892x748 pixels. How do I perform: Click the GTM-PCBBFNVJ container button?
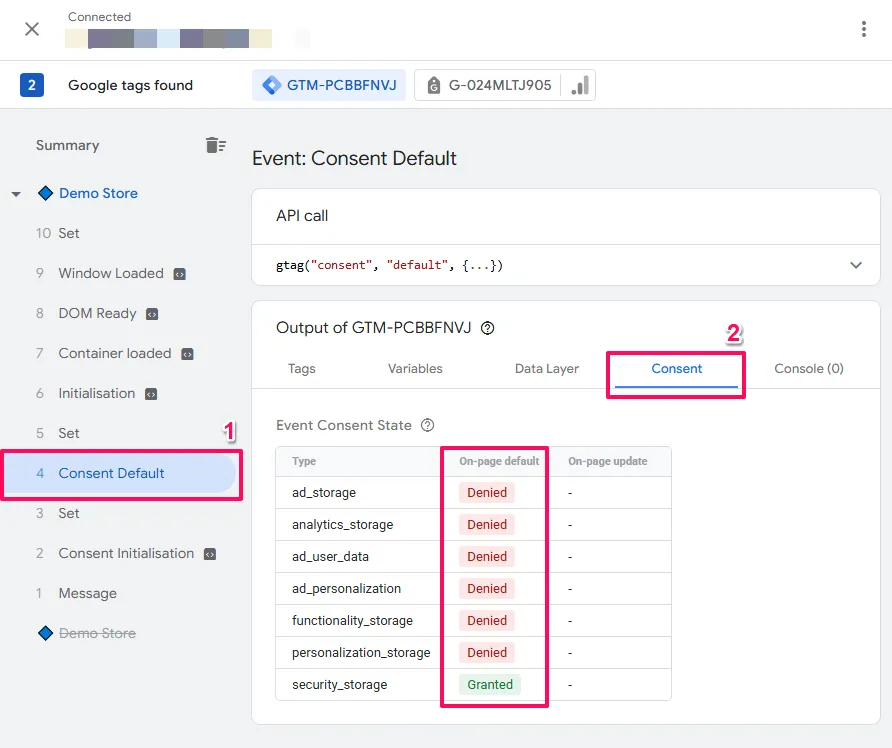click(x=328, y=85)
